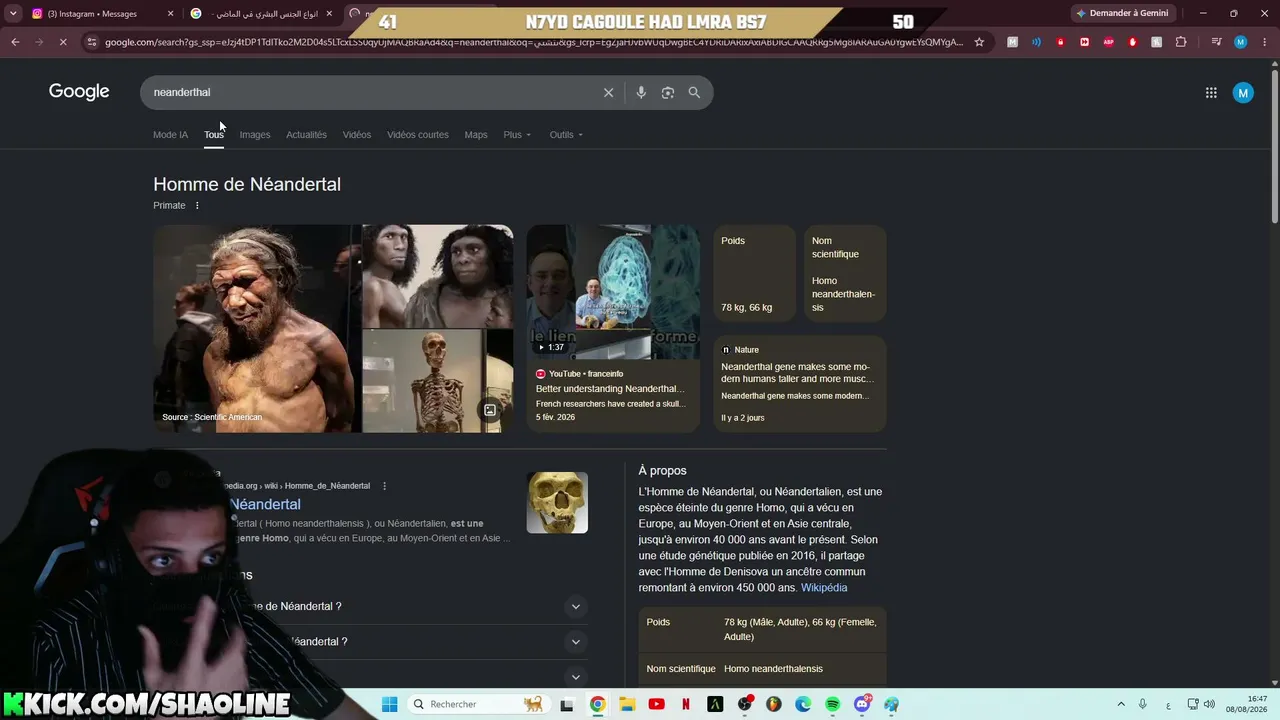This screenshot has width=1280, height=720.
Task: Open more options beside Primate label
Action: (197, 205)
